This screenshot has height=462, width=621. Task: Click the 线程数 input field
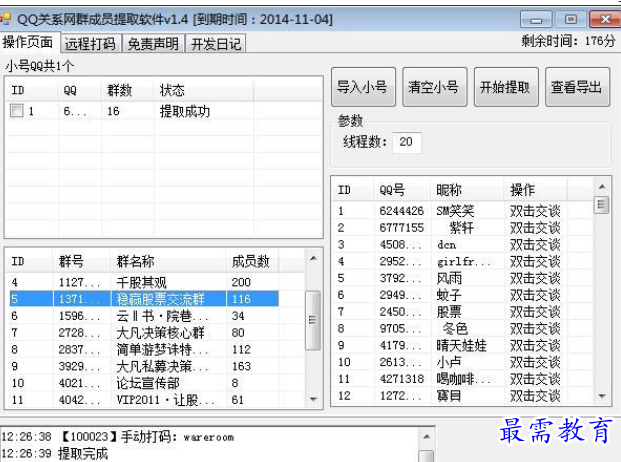point(407,142)
